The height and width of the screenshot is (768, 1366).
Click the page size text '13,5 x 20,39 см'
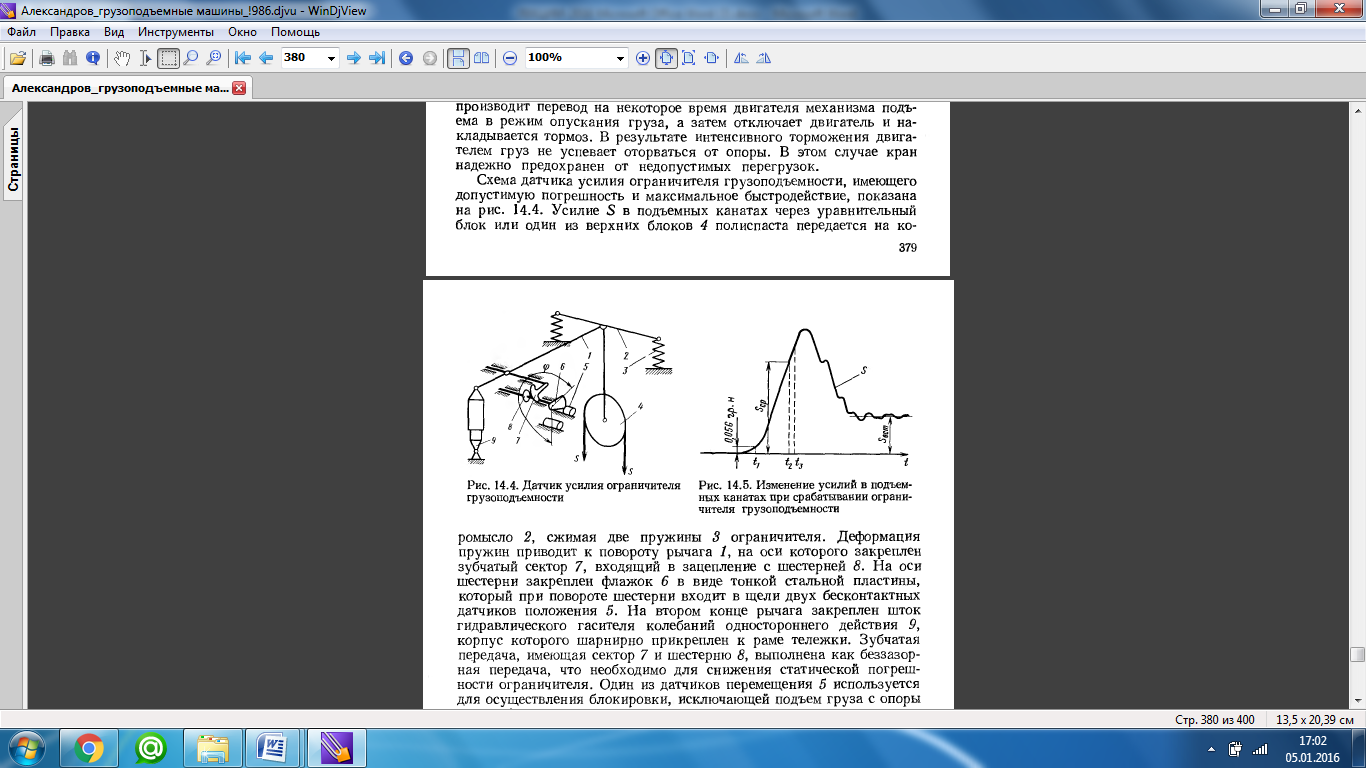pyautogui.click(x=1315, y=720)
